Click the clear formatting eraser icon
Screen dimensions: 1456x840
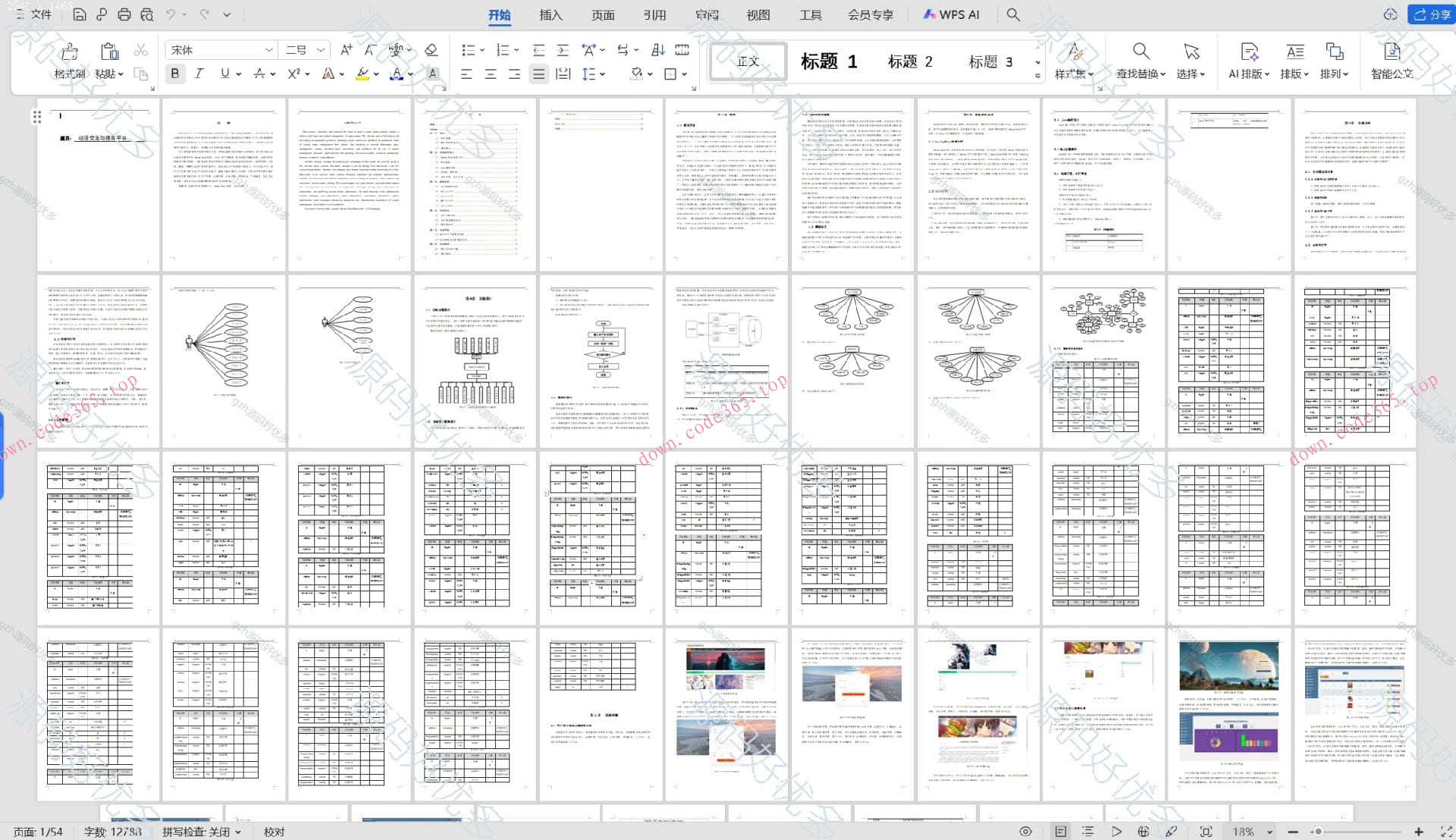click(x=431, y=50)
